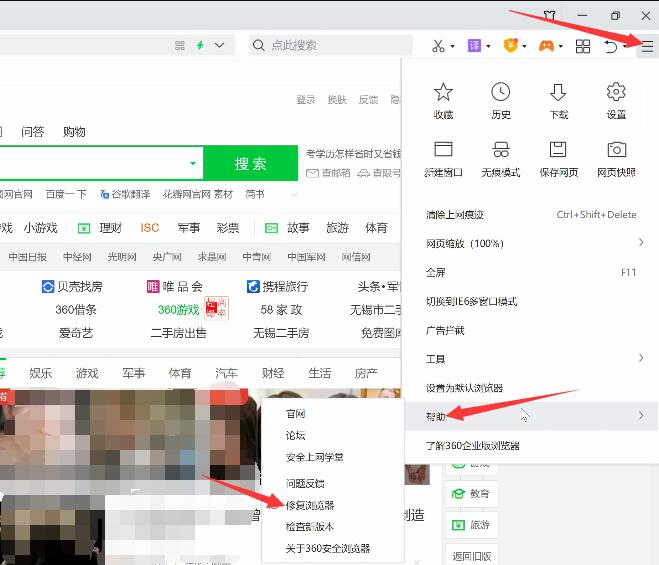Screen dimensions: 659x565
Task: Open the History clock icon (历史)
Action: click(x=501, y=92)
